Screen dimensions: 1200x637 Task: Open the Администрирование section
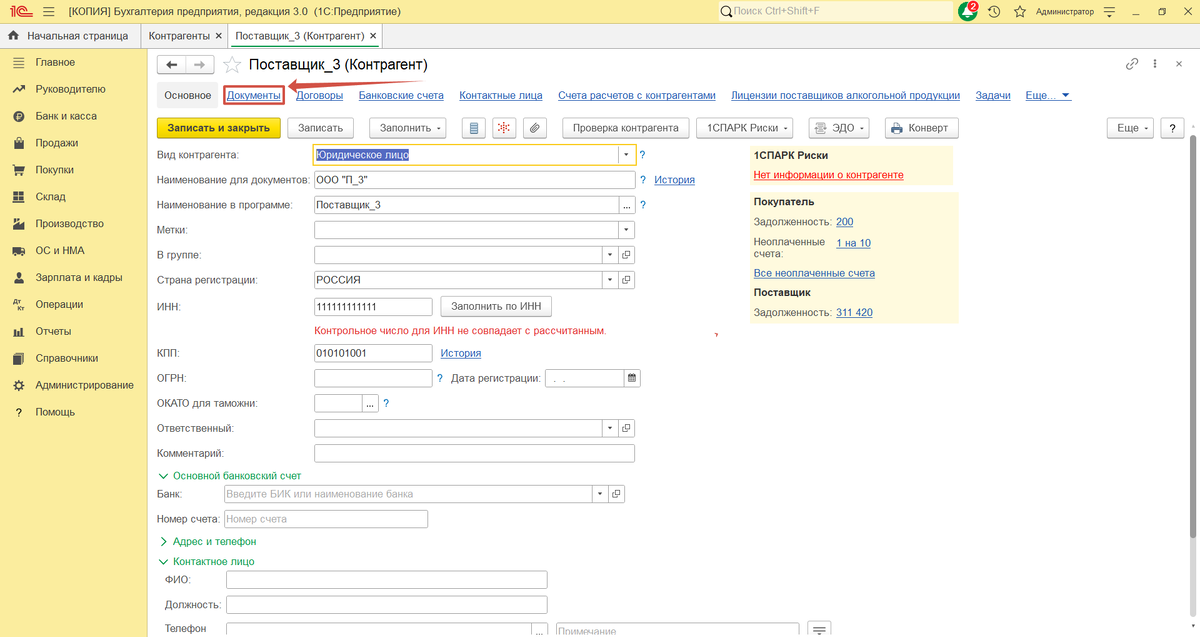[84, 385]
